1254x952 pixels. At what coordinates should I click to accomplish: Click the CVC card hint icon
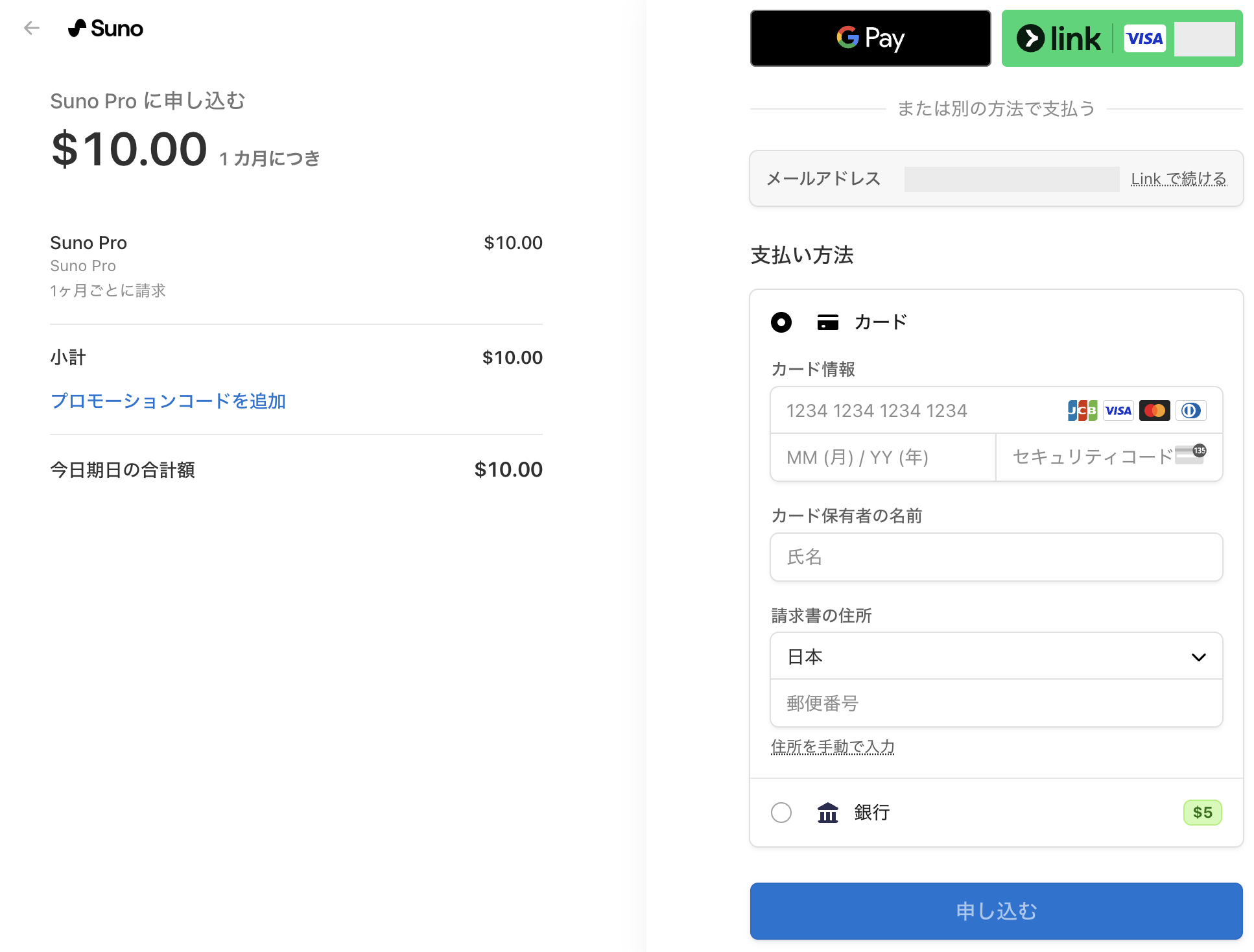coord(1190,454)
